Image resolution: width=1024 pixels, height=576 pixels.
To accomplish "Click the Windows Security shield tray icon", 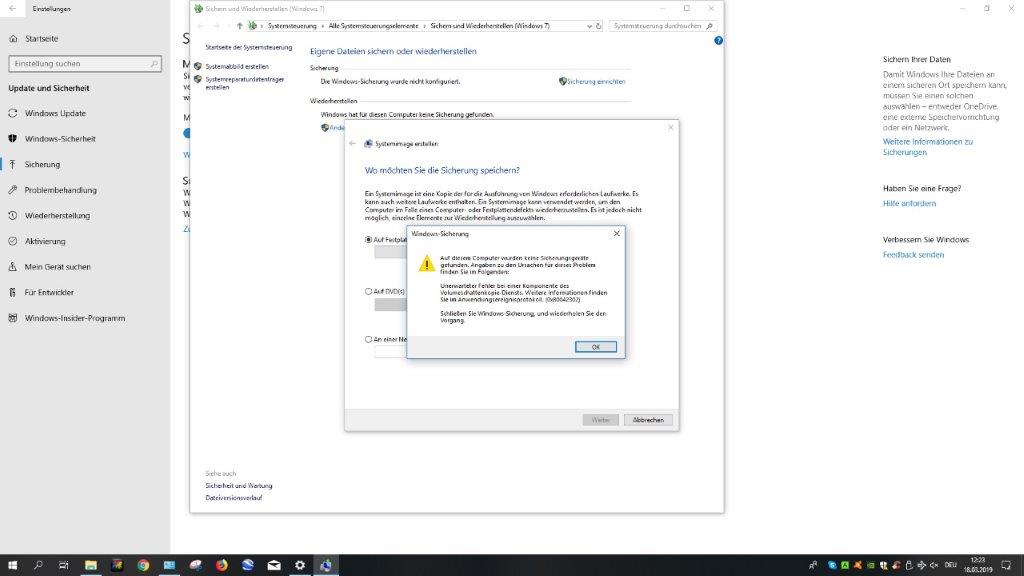I will [x=884, y=566].
